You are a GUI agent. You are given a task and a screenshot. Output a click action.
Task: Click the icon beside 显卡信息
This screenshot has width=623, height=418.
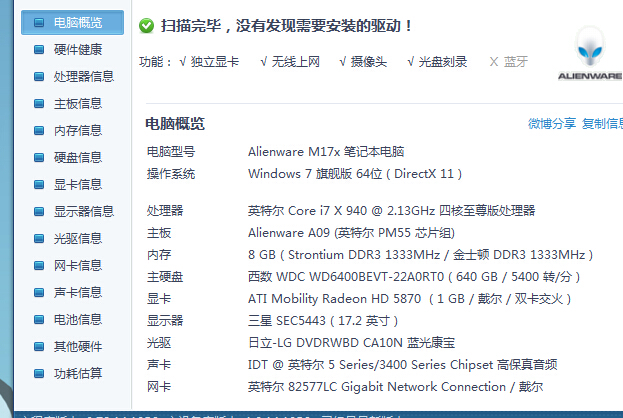[39, 184]
